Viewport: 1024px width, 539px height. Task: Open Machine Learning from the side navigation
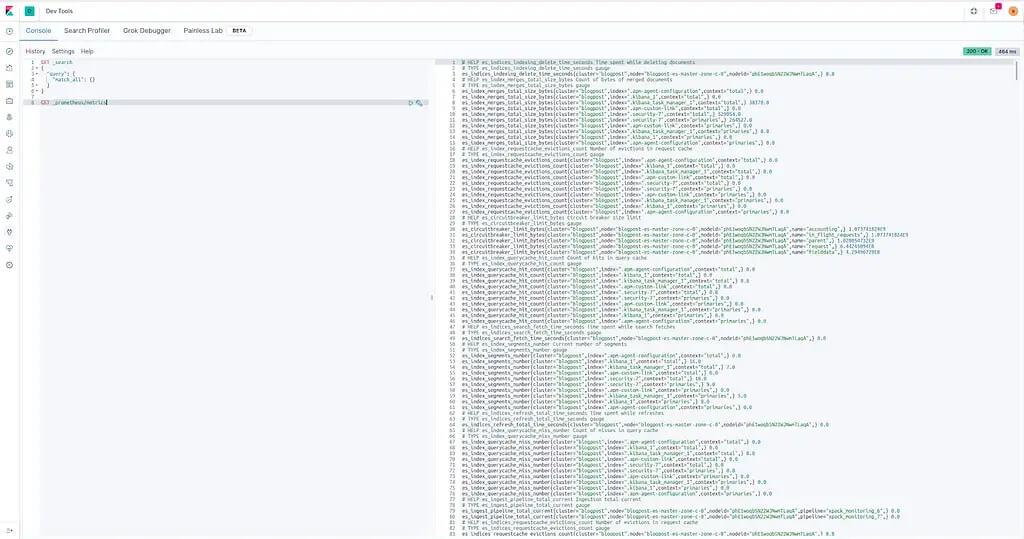(x=9, y=133)
